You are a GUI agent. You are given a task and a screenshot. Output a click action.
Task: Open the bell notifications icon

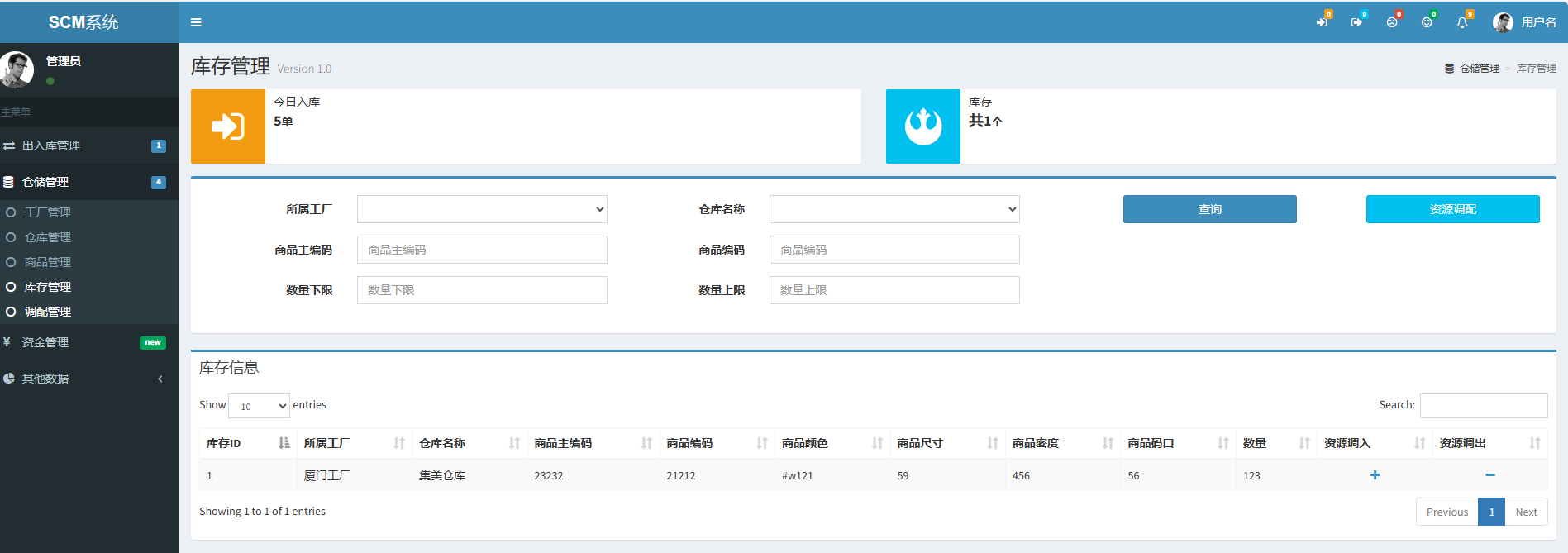[x=1462, y=22]
